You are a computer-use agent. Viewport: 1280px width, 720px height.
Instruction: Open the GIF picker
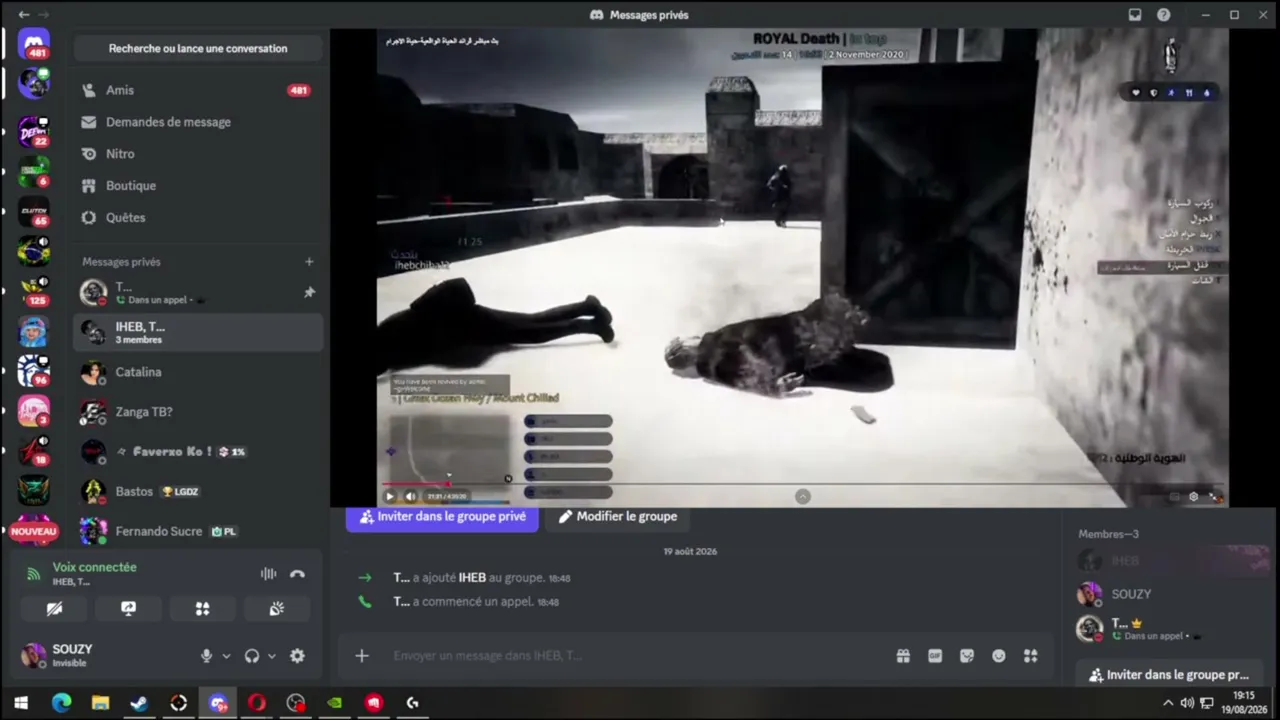point(935,656)
